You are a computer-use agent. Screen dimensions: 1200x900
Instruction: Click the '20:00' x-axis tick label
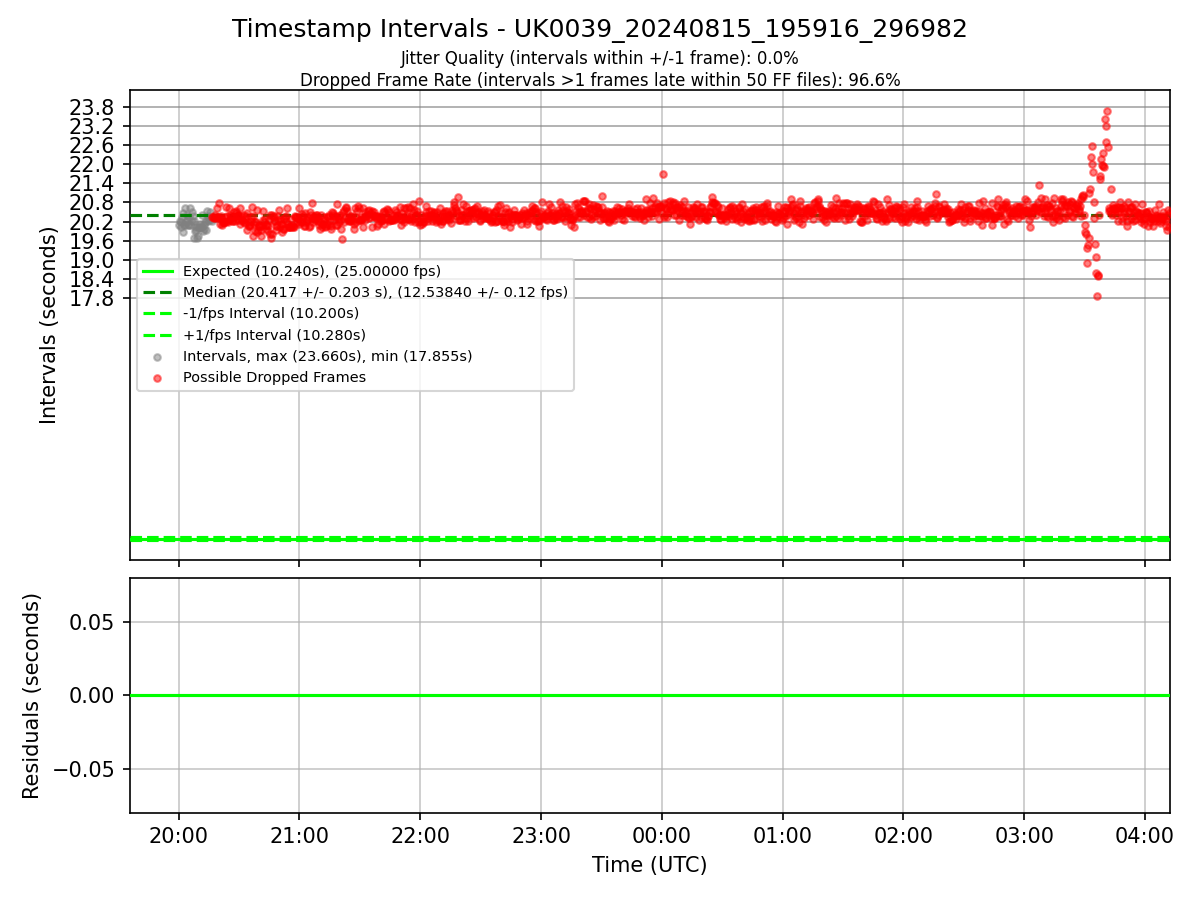point(179,835)
